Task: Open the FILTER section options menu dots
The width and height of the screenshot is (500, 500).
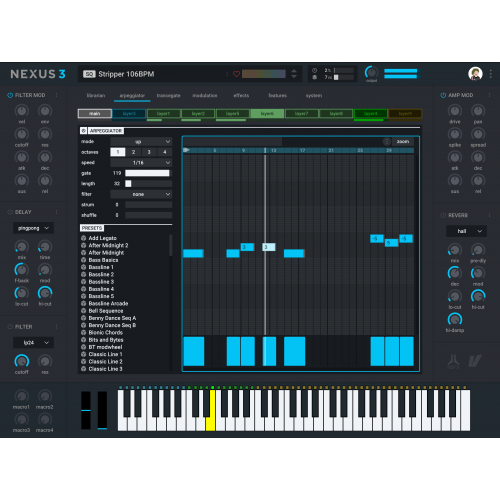Action: (x=56, y=327)
